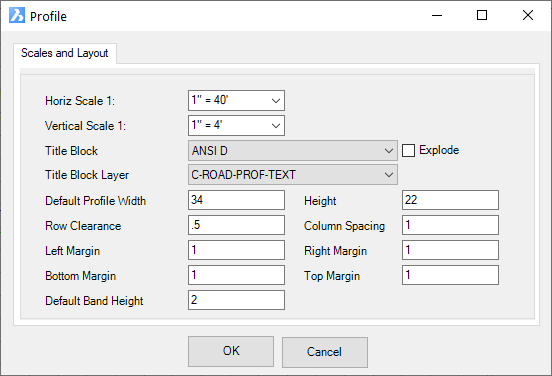Viewport: 552px width, 376px height.
Task: Enable the Explode checkbox
Action: click(x=408, y=150)
